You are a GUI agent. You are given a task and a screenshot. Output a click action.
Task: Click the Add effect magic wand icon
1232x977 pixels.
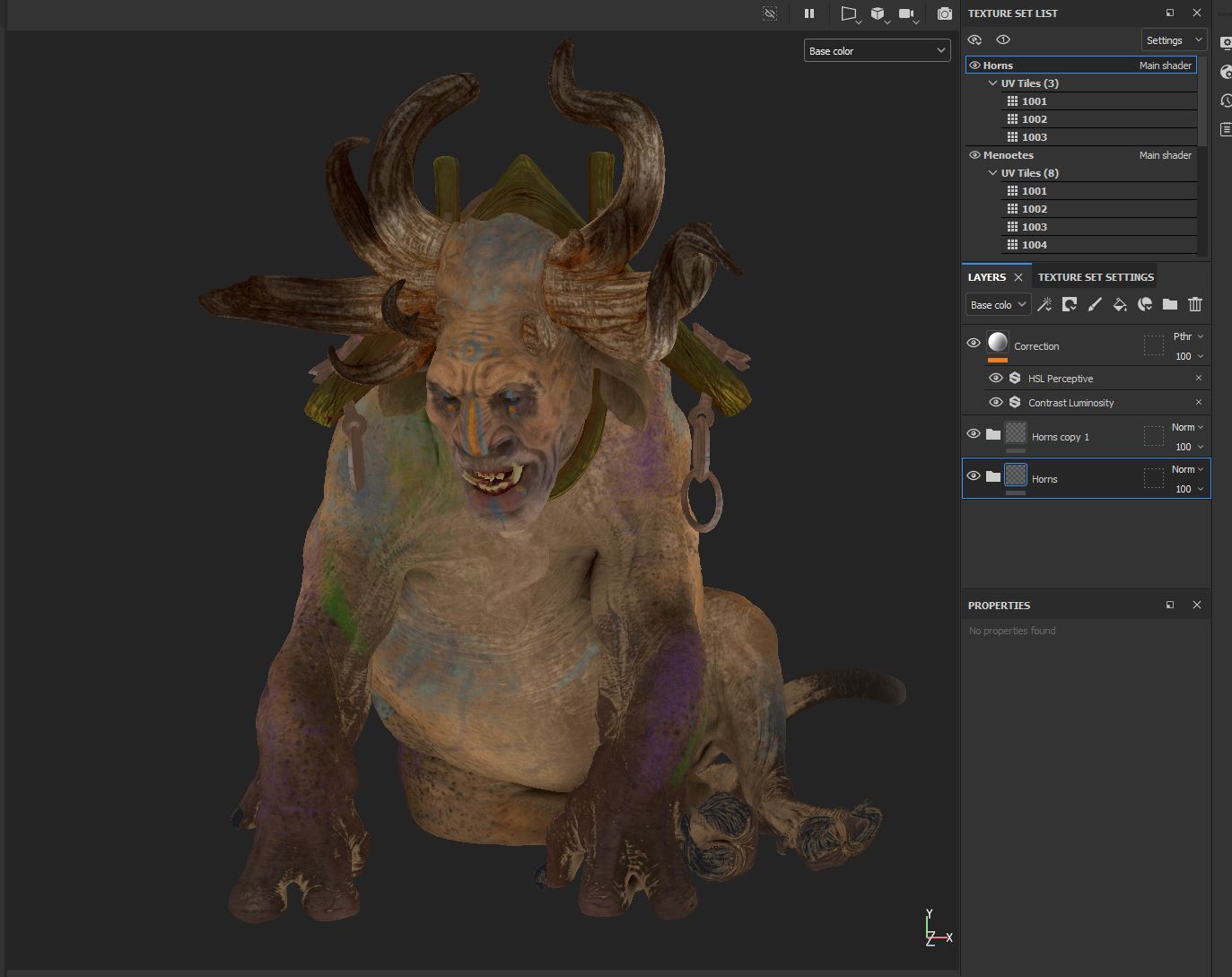click(x=1044, y=305)
